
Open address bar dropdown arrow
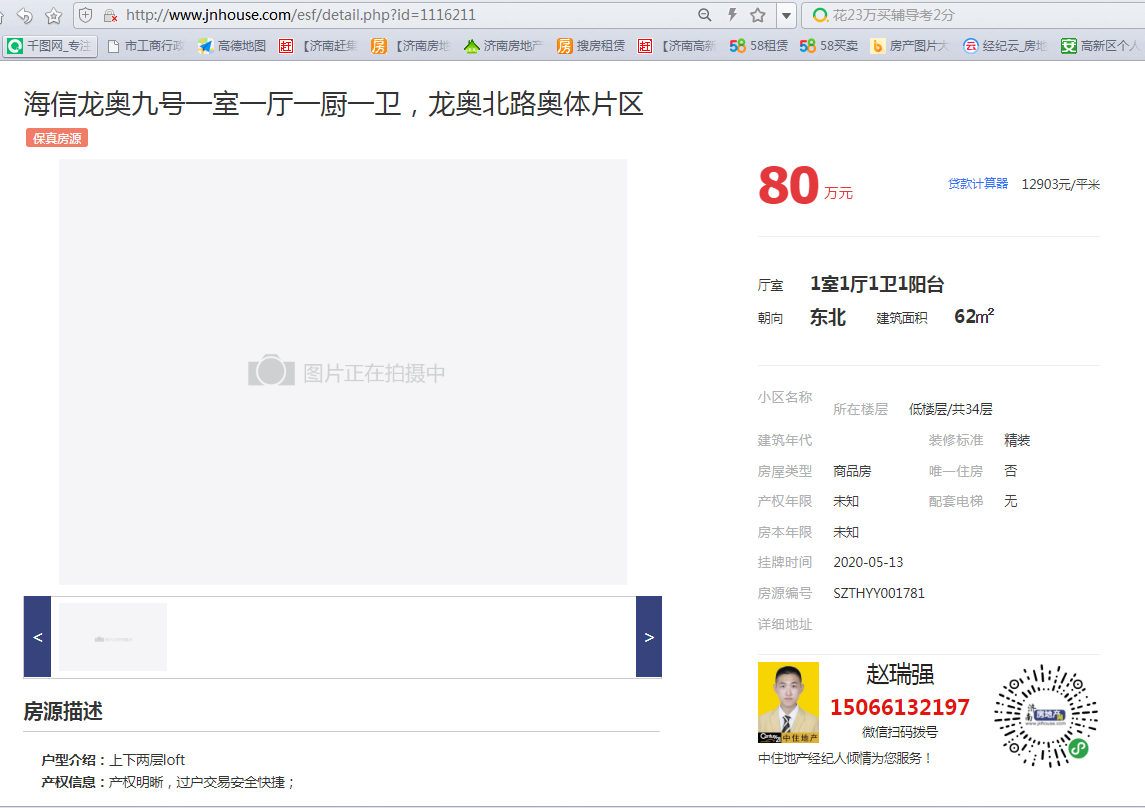(786, 15)
